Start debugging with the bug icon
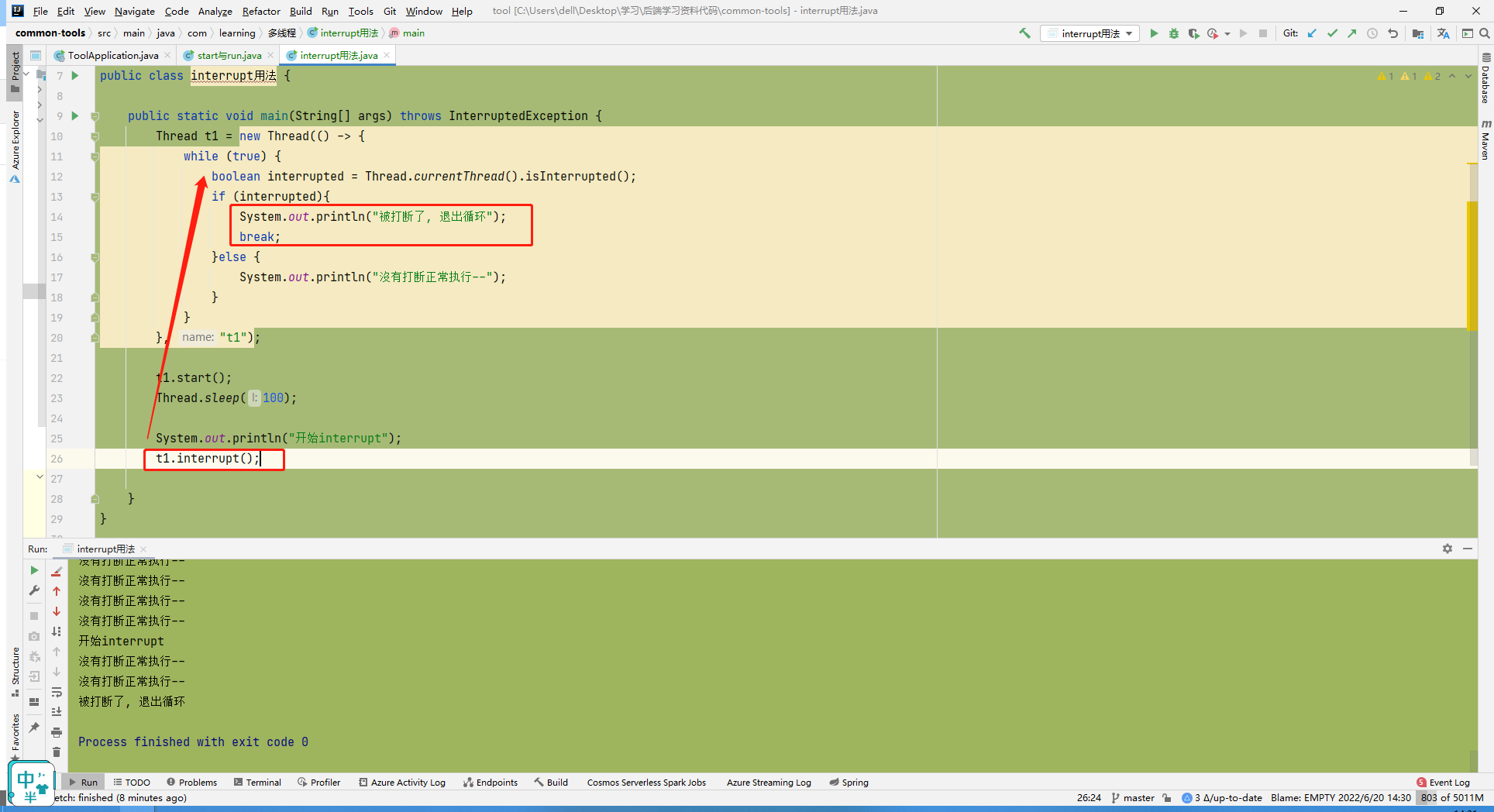 tap(1174, 33)
